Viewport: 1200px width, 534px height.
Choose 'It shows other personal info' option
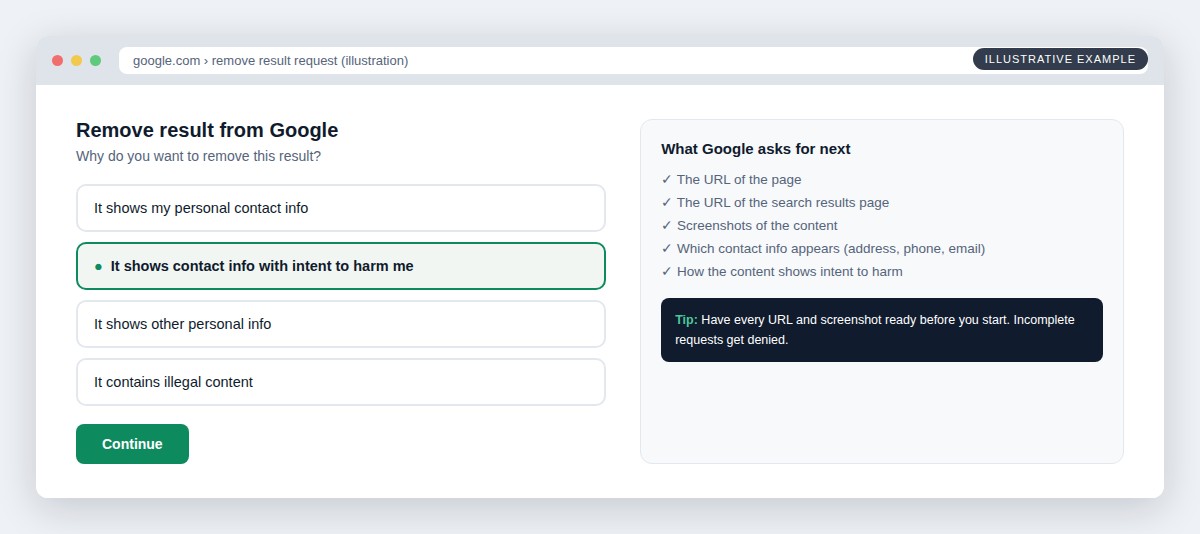click(341, 324)
